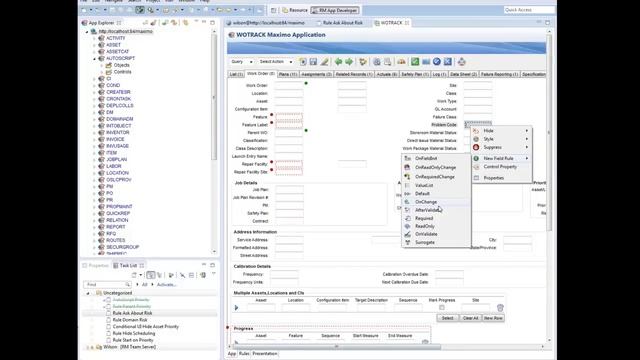
Task: Click the new record icon beside Select Action
Action: (x=303, y=62)
